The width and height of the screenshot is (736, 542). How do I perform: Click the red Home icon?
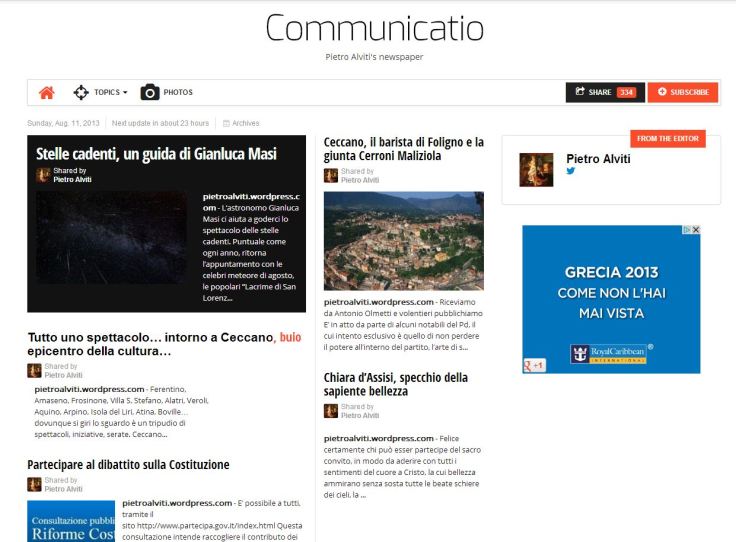coord(46,93)
